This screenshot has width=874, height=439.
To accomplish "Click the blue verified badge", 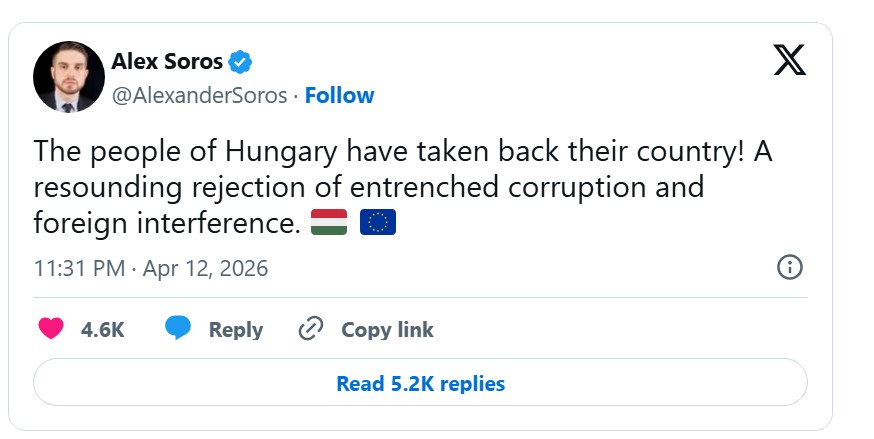I will (x=240, y=62).
